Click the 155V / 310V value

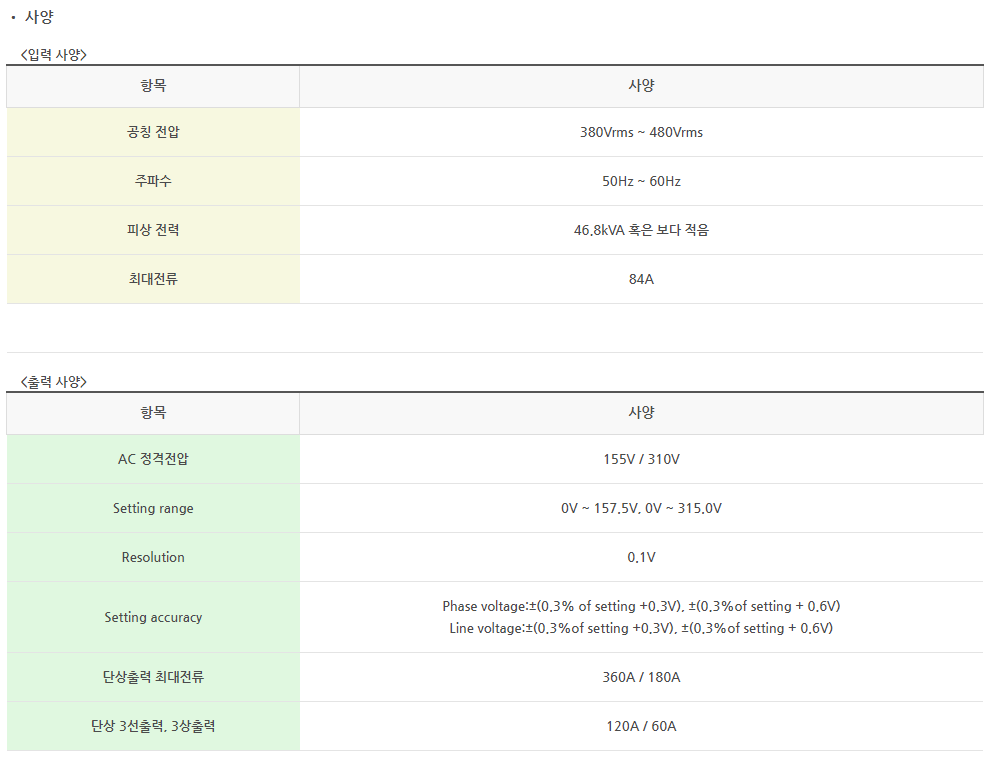pos(641,459)
